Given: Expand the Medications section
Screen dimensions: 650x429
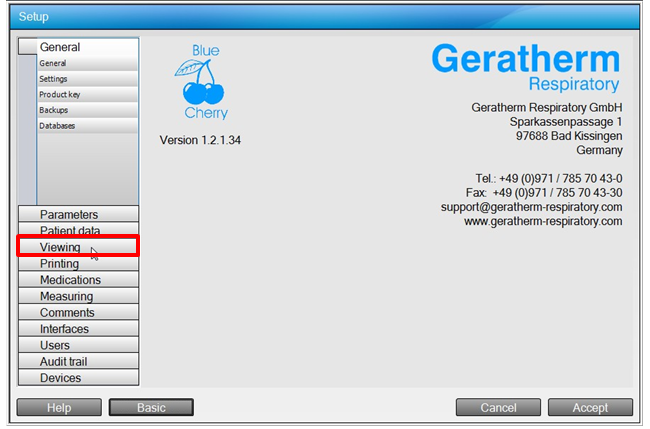Looking at the screenshot, I should (x=78, y=279).
